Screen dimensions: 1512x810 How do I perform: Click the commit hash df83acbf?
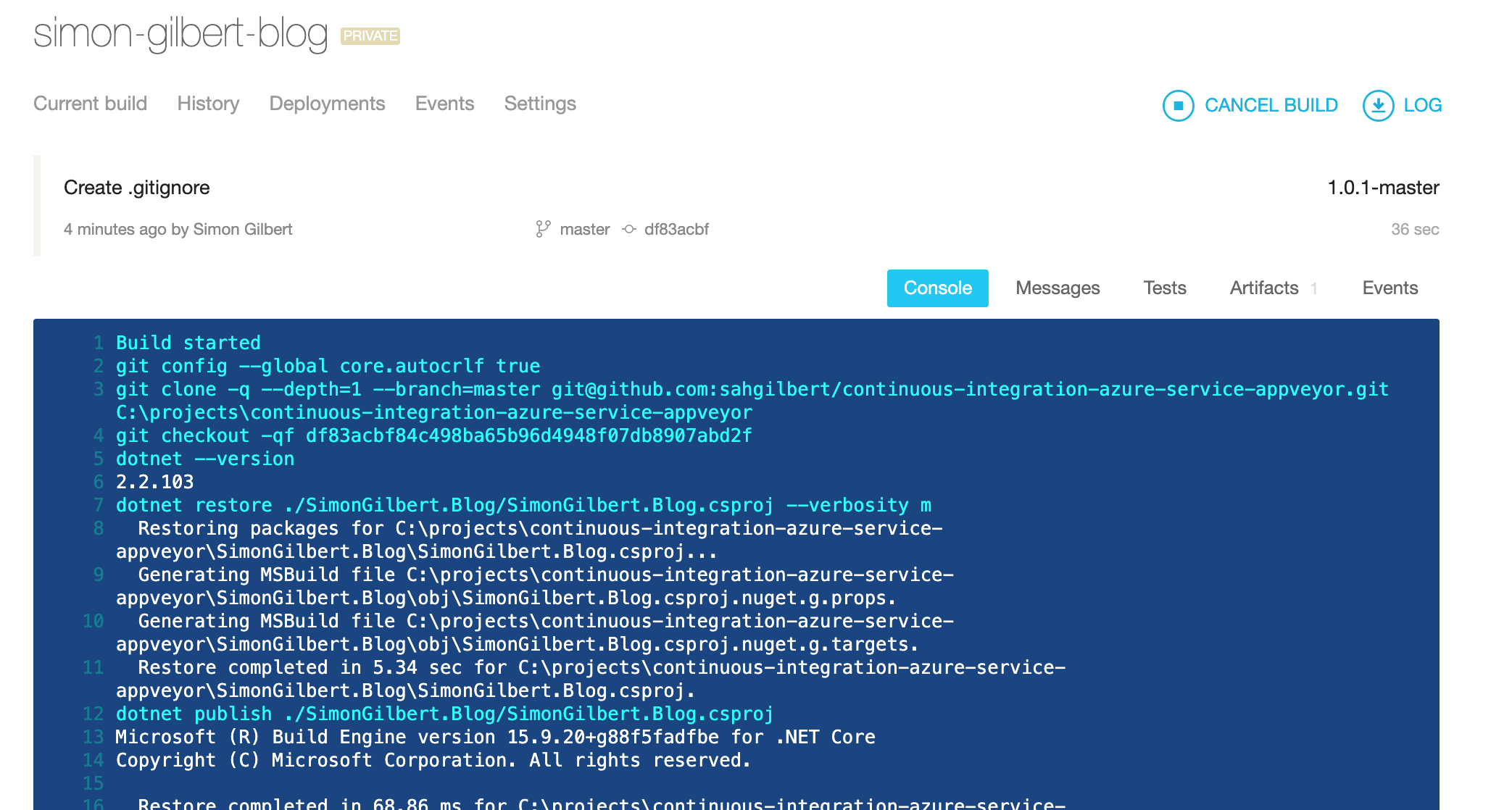click(676, 229)
